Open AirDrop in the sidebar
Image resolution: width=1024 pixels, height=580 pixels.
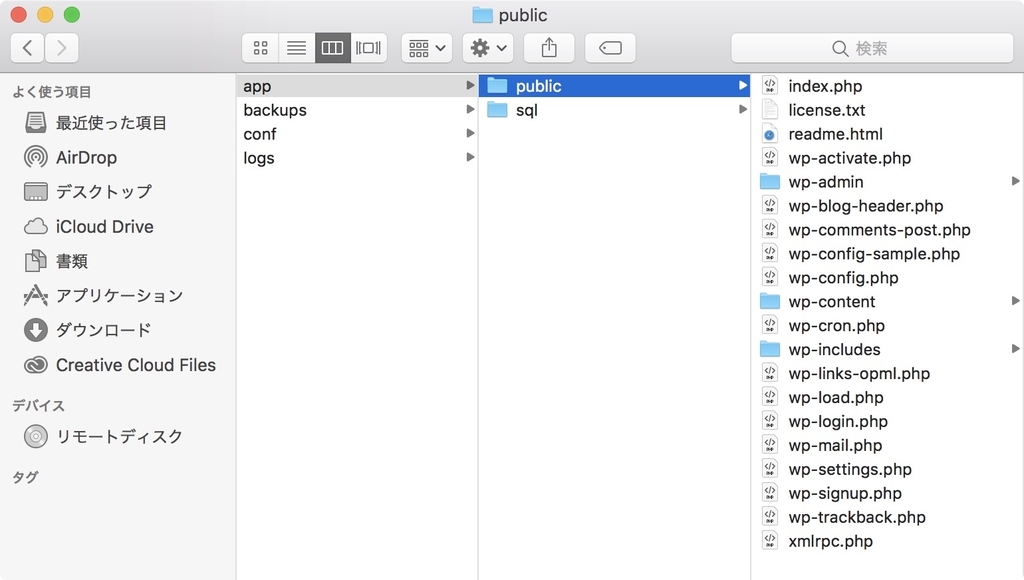tap(71, 157)
